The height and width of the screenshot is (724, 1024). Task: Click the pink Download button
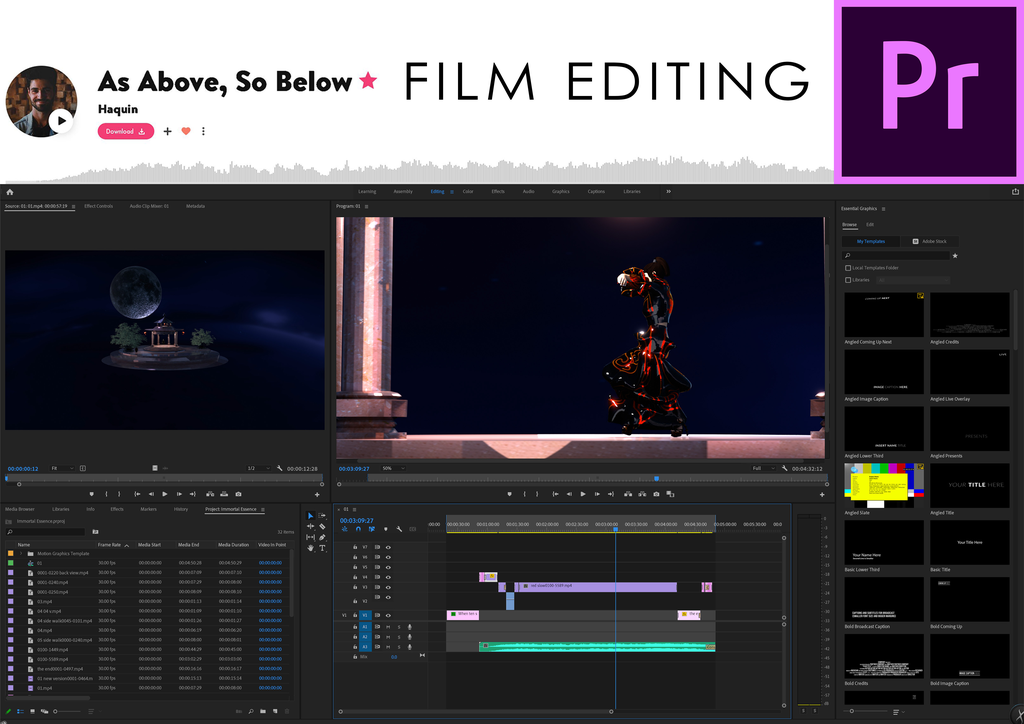point(125,131)
